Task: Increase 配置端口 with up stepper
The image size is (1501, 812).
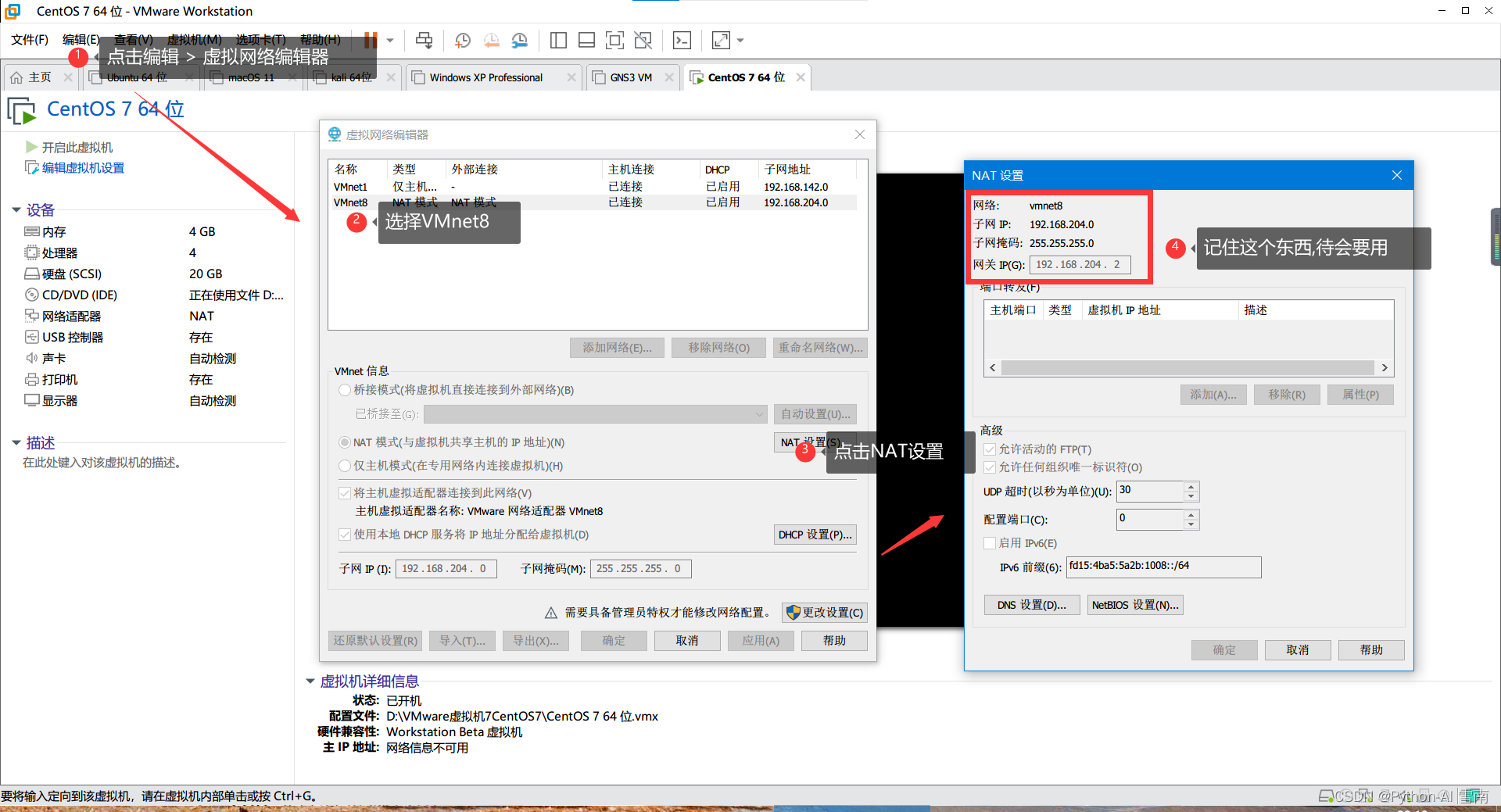Action: [1191, 514]
